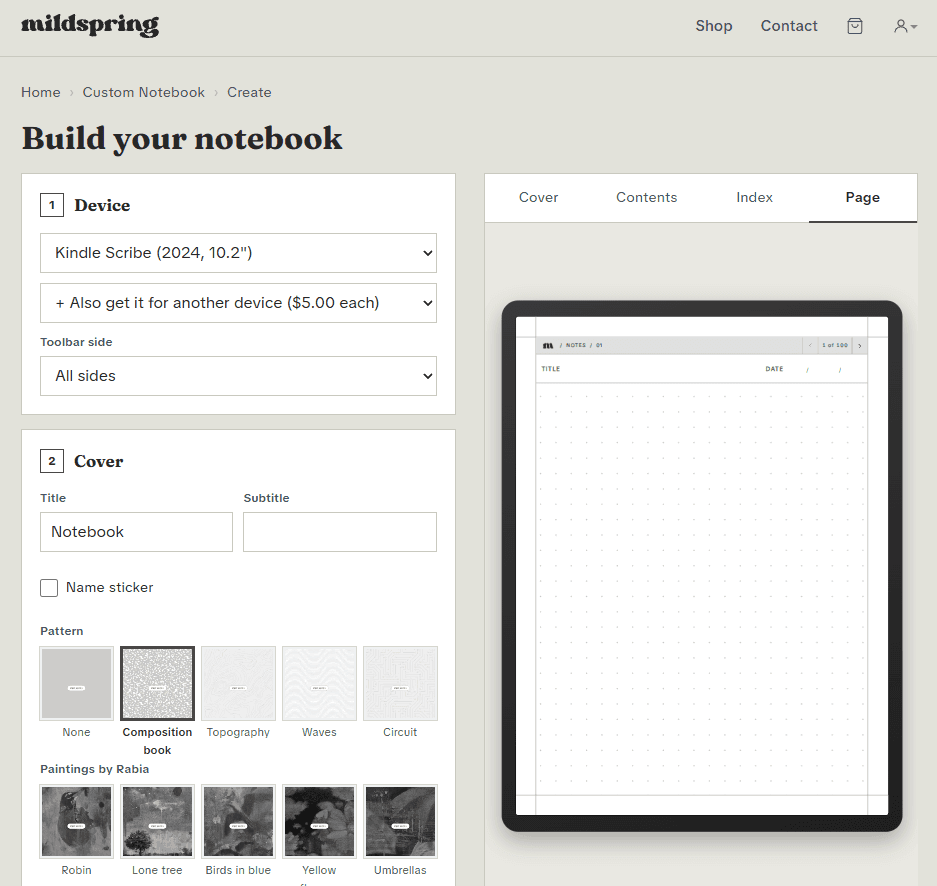937x886 pixels.
Task: Pick the Umbrellas painting cover
Action: [x=400, y=821]
